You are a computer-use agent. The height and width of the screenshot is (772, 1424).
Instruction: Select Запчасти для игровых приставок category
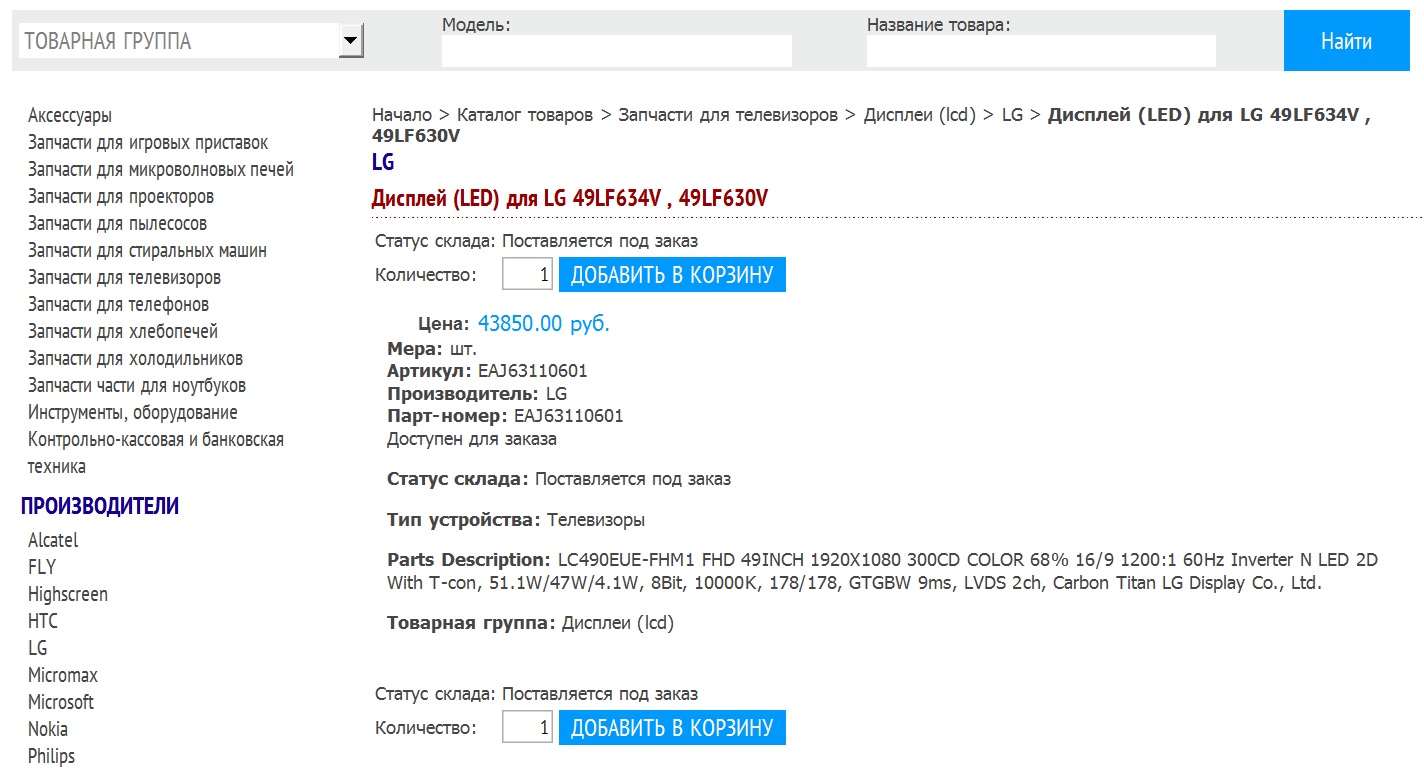click(148, 143)
